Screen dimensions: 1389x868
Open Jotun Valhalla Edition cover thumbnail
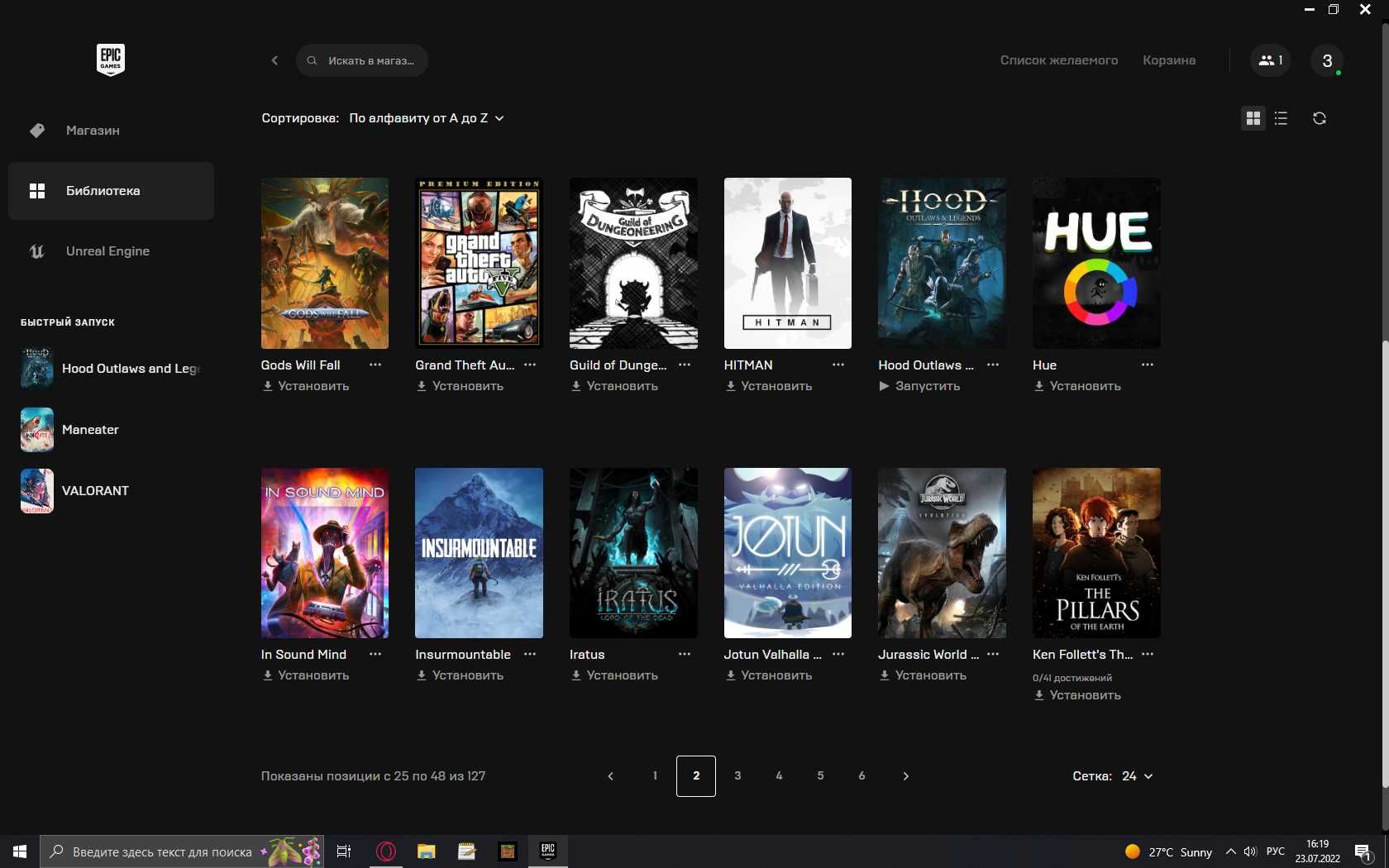click(788, 553)
